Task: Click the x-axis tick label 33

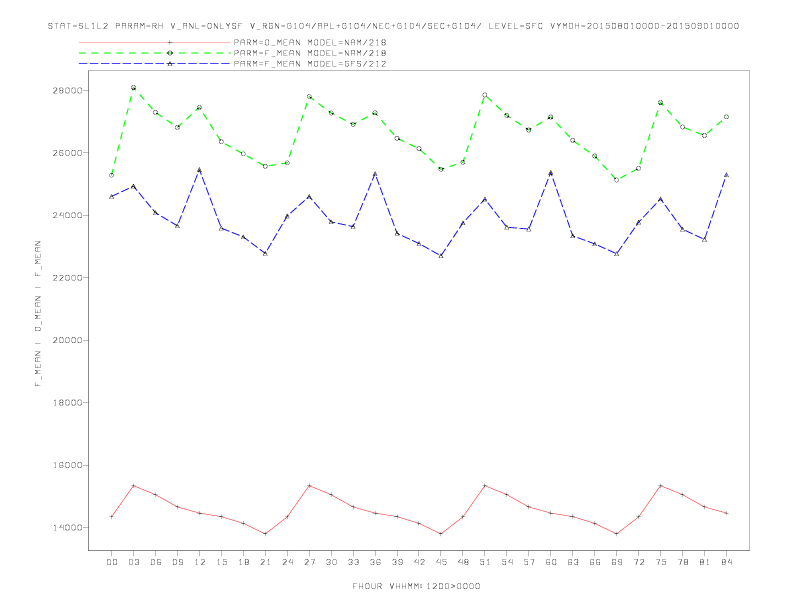Action: click(353, 562)
